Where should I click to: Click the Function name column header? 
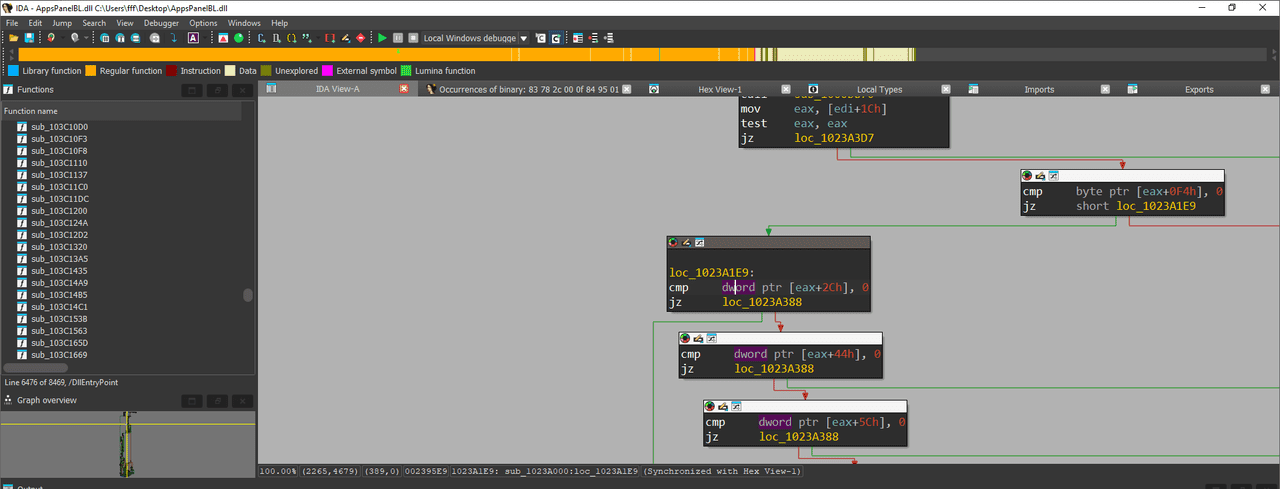tap(120, 111)
